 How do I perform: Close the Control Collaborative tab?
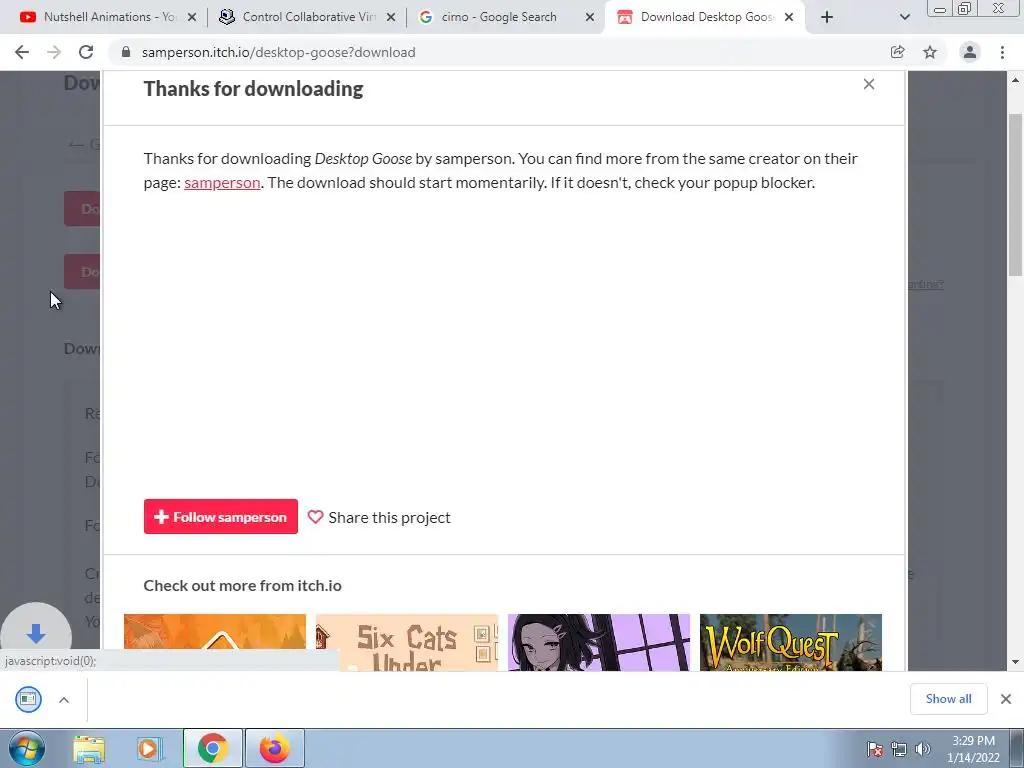point(391,18)
